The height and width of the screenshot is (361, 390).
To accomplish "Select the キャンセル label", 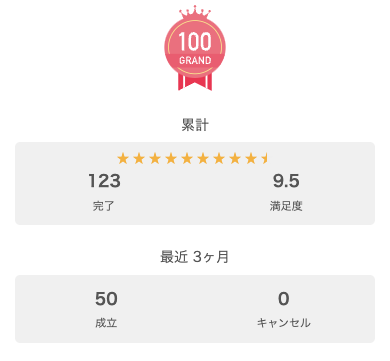I will point(284,323).
